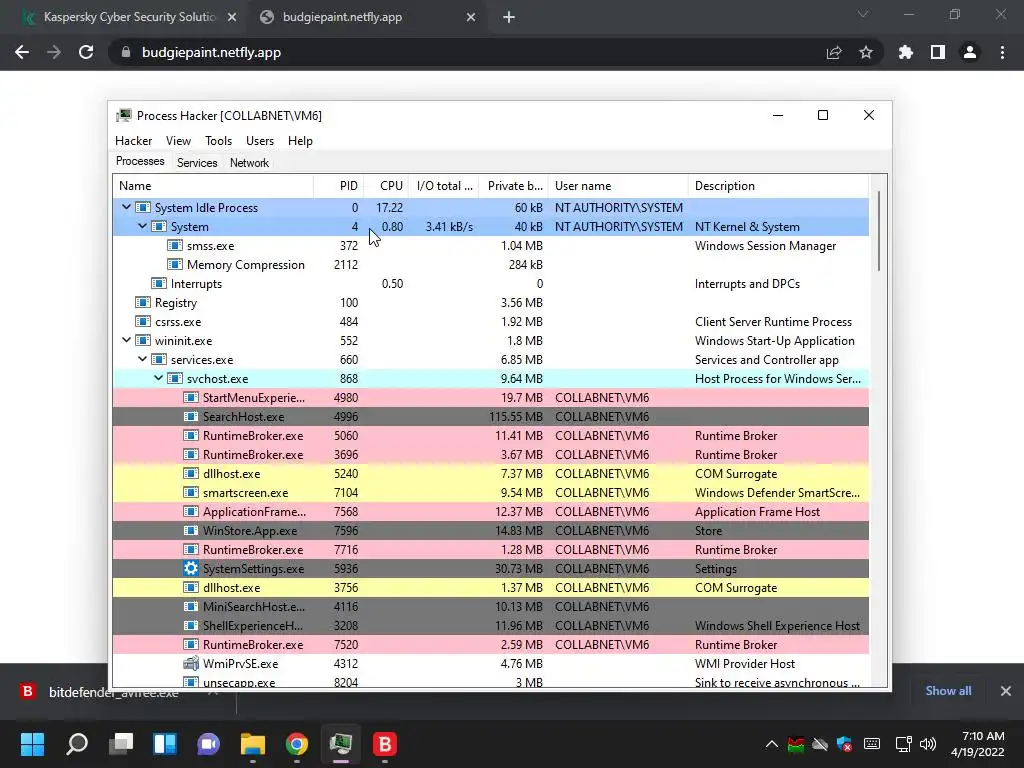Screen dimensions: 1024x768
Task: Select the Processes tab
Action: click(x=140, y=161)
